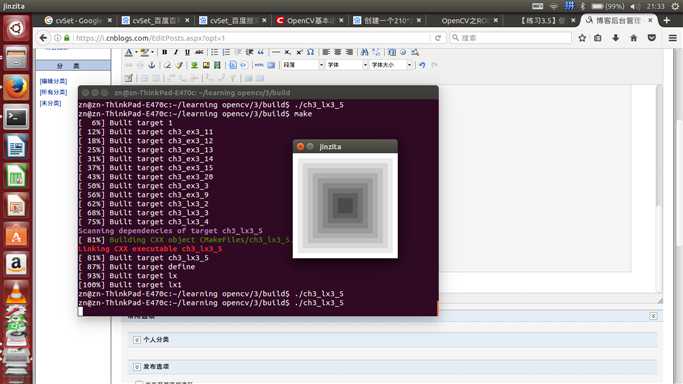Viewport: 683px width, 384px height.
Task: Click the undo arrow in editor toolbar
Action: [x=422, y=65]
